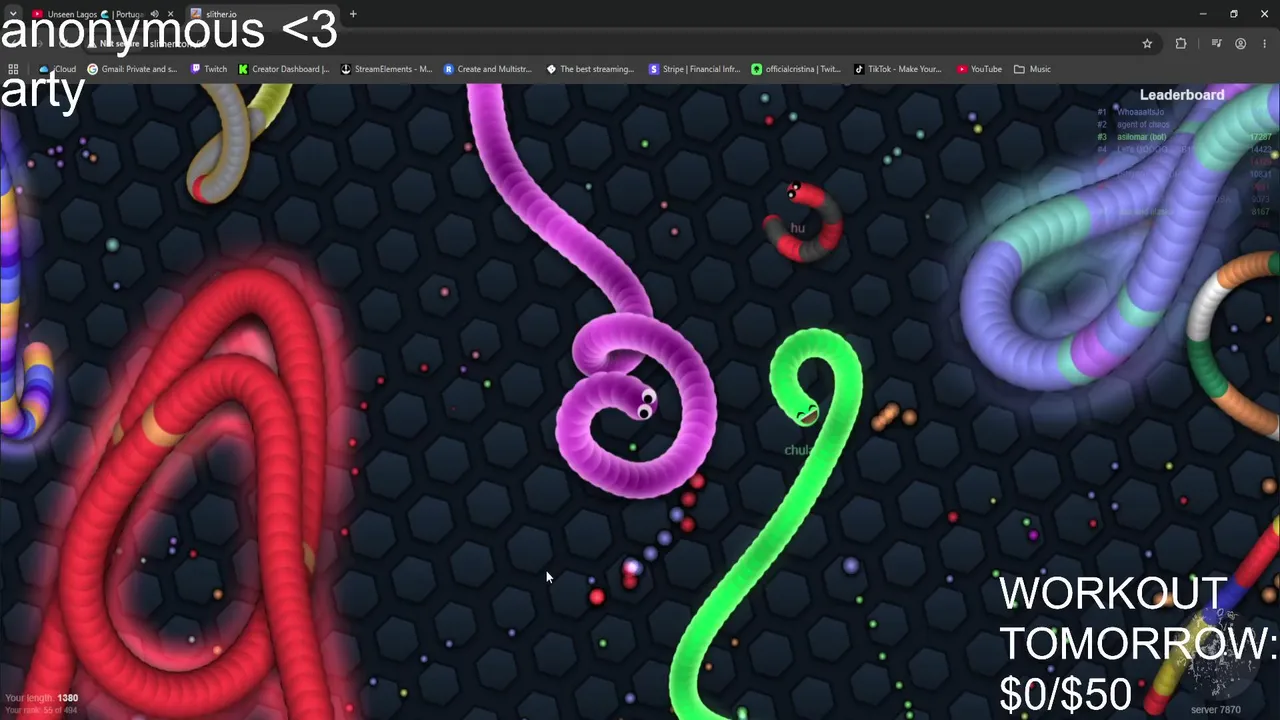Open a new browser tab
The width and height of the screenshot is (1280, 720).
(353, 14)
